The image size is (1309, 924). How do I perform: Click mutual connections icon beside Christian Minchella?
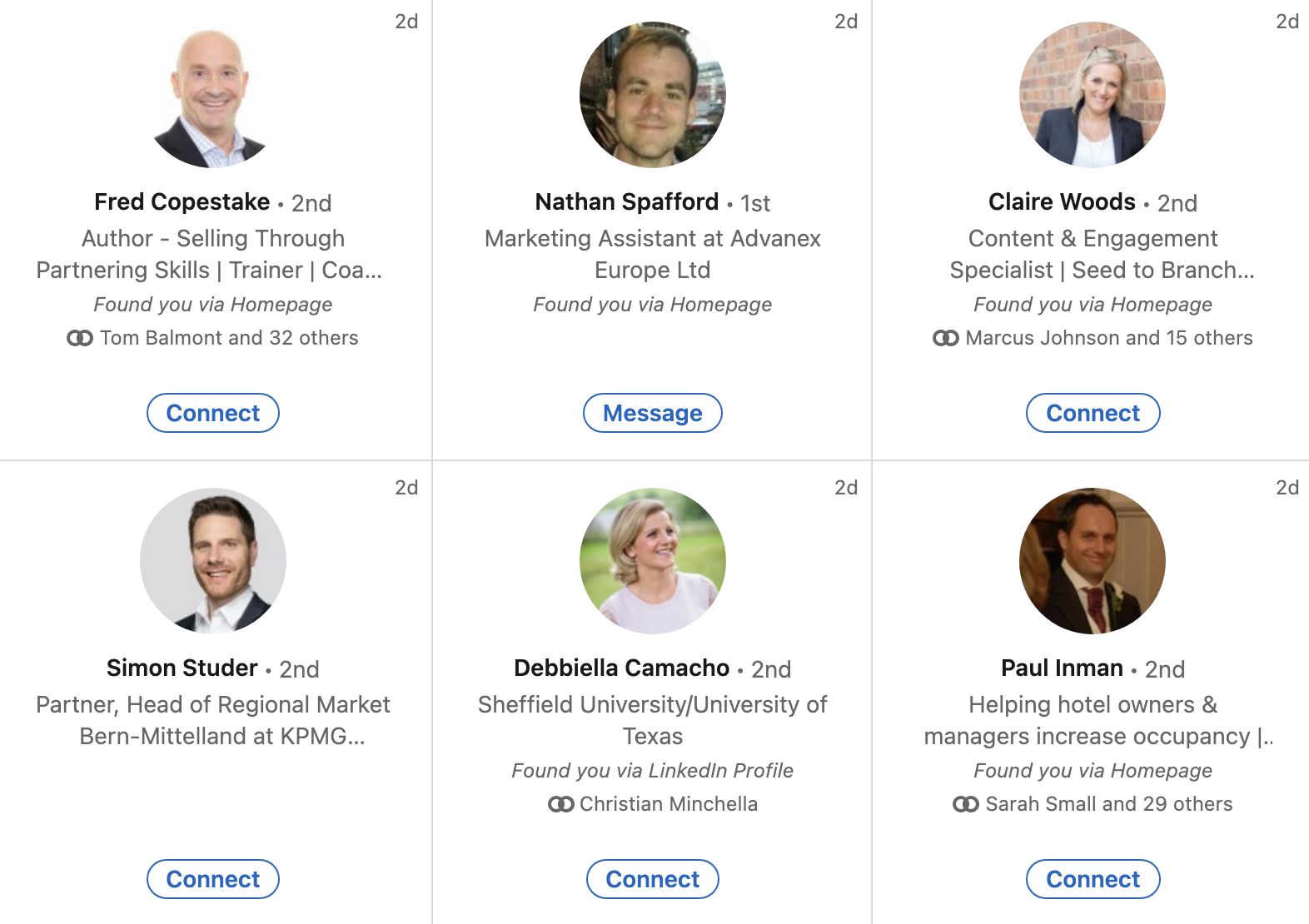(x=561, y=804)
